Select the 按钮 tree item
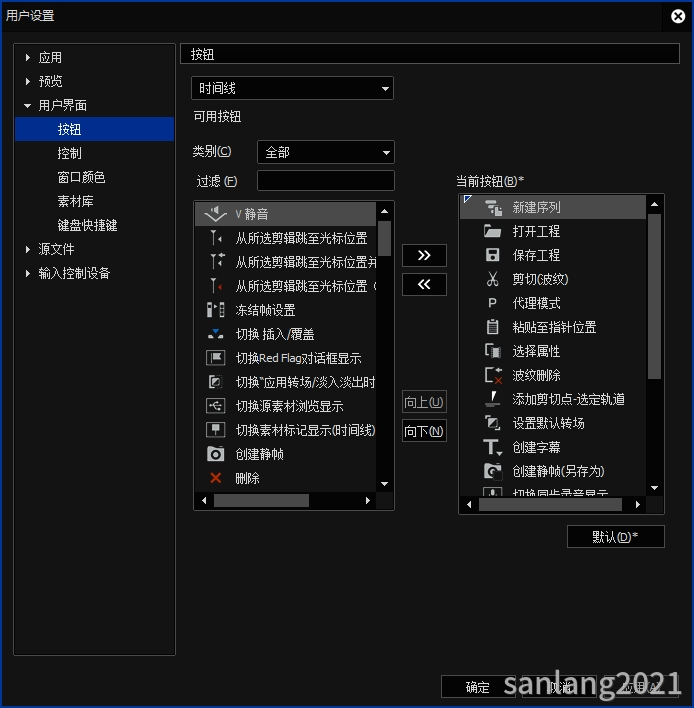 tap(94, 129)
